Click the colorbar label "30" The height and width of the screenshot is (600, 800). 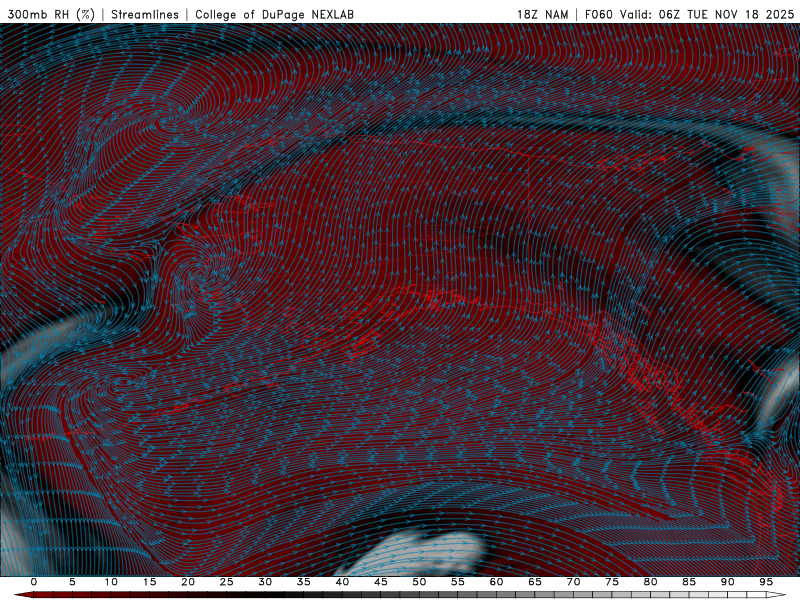(265, 582)
